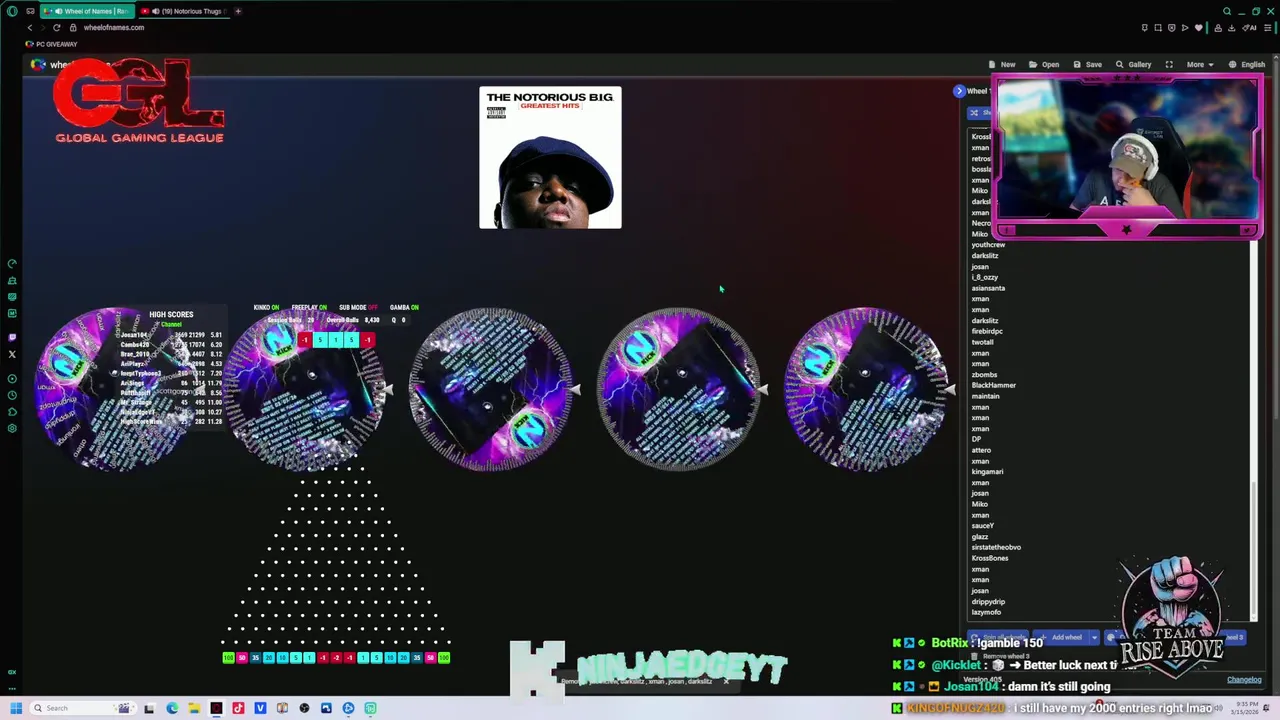Open browser search magnifier icon
The image size is (1280, 720).
(x=1227, y=11)
